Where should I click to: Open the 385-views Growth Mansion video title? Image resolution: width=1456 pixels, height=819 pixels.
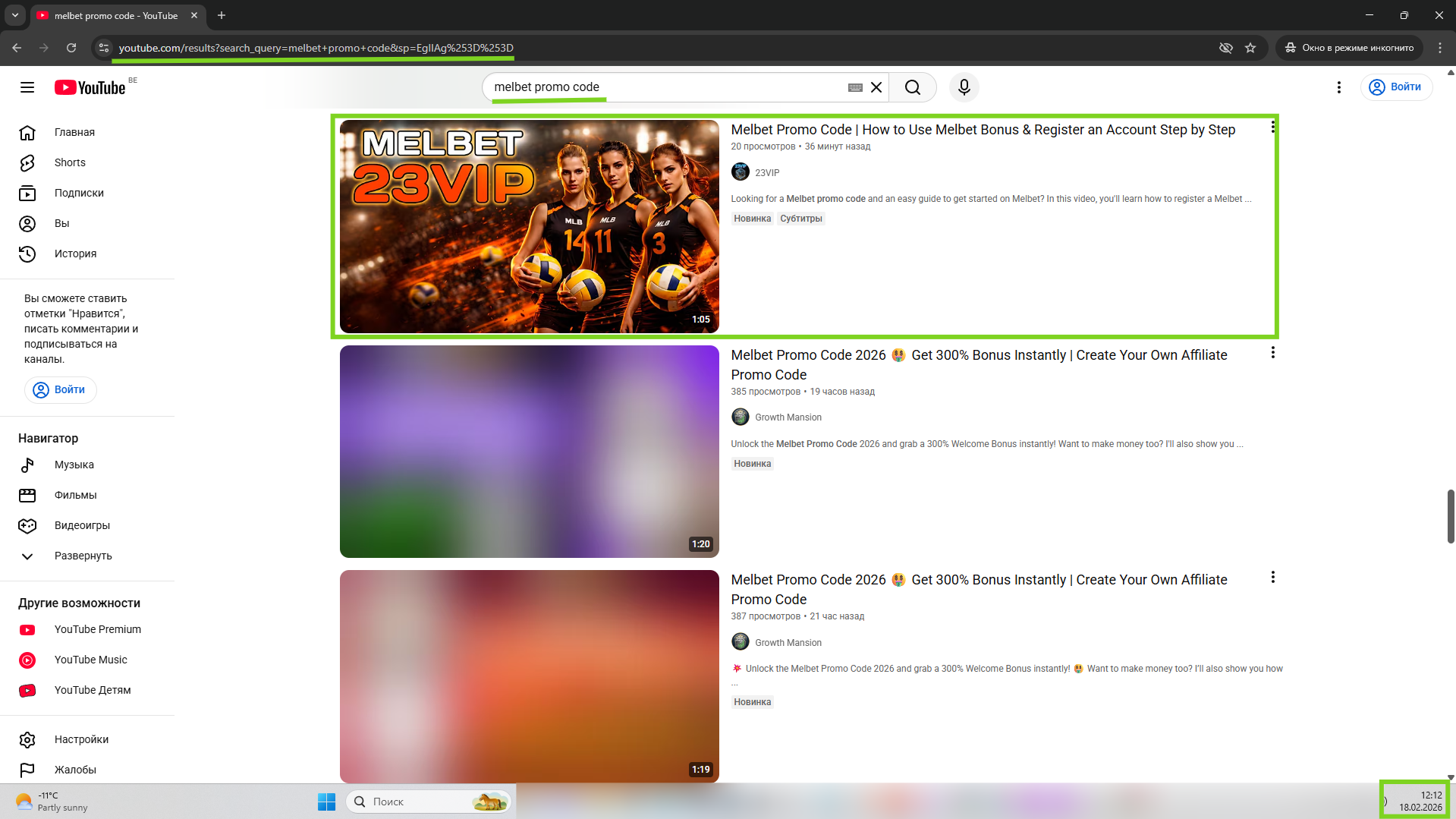tap(979, 365)
